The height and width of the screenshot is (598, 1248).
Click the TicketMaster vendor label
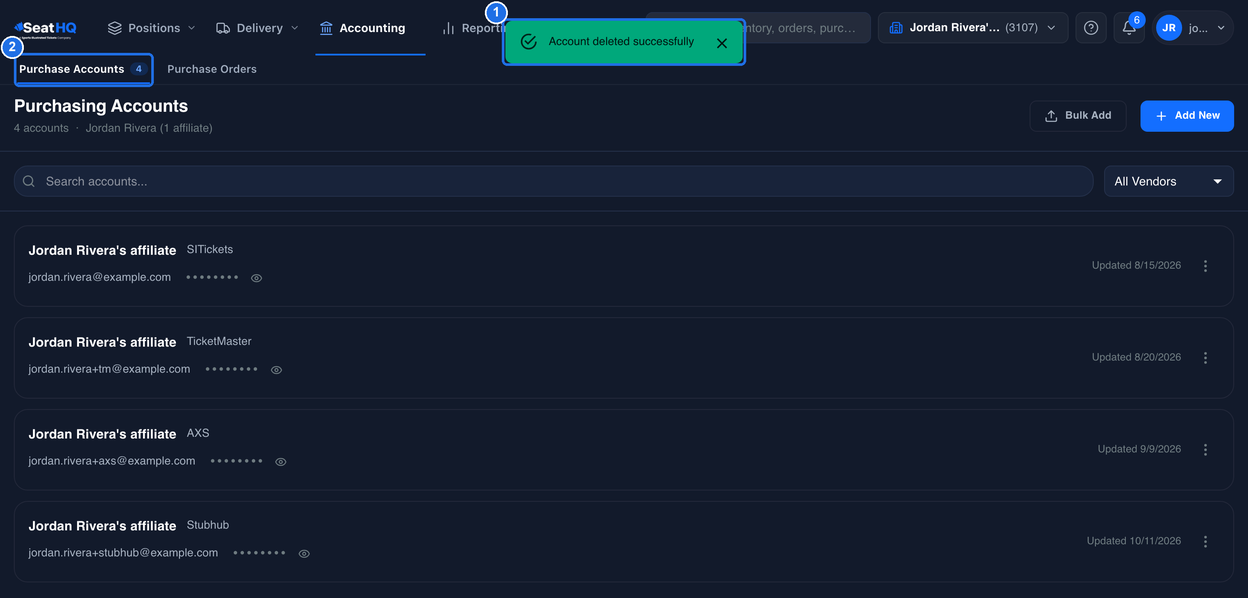click(x=219, y=342)
